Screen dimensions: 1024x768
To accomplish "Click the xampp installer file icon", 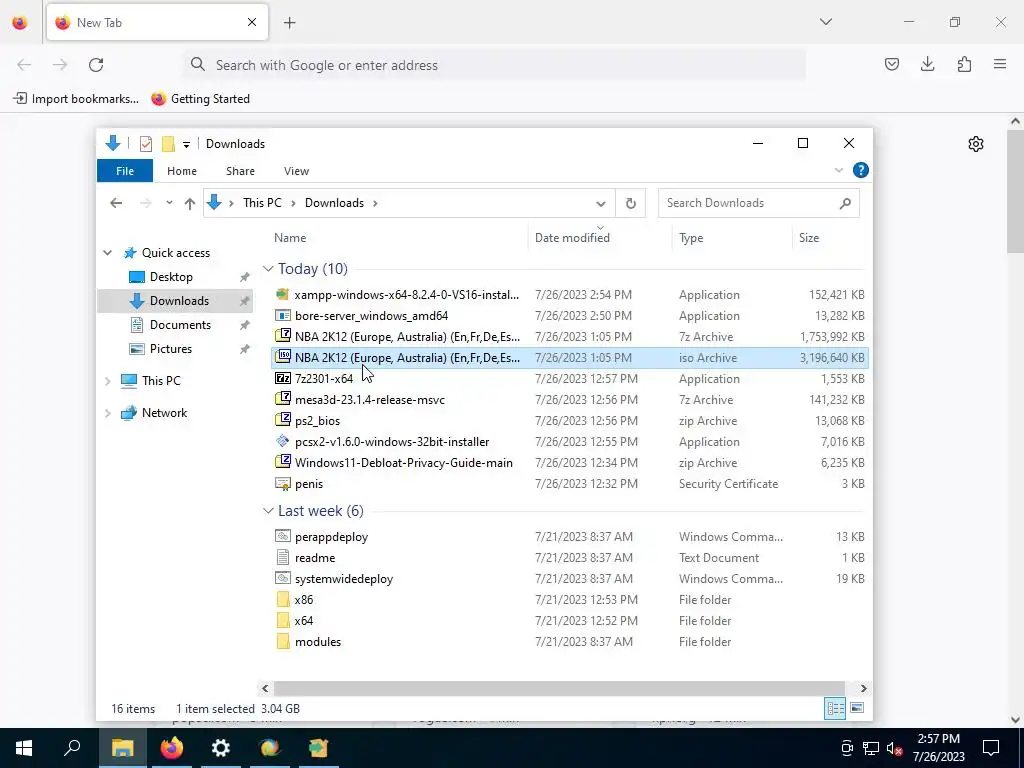I will pyautogui.click(x=282, y=295).
